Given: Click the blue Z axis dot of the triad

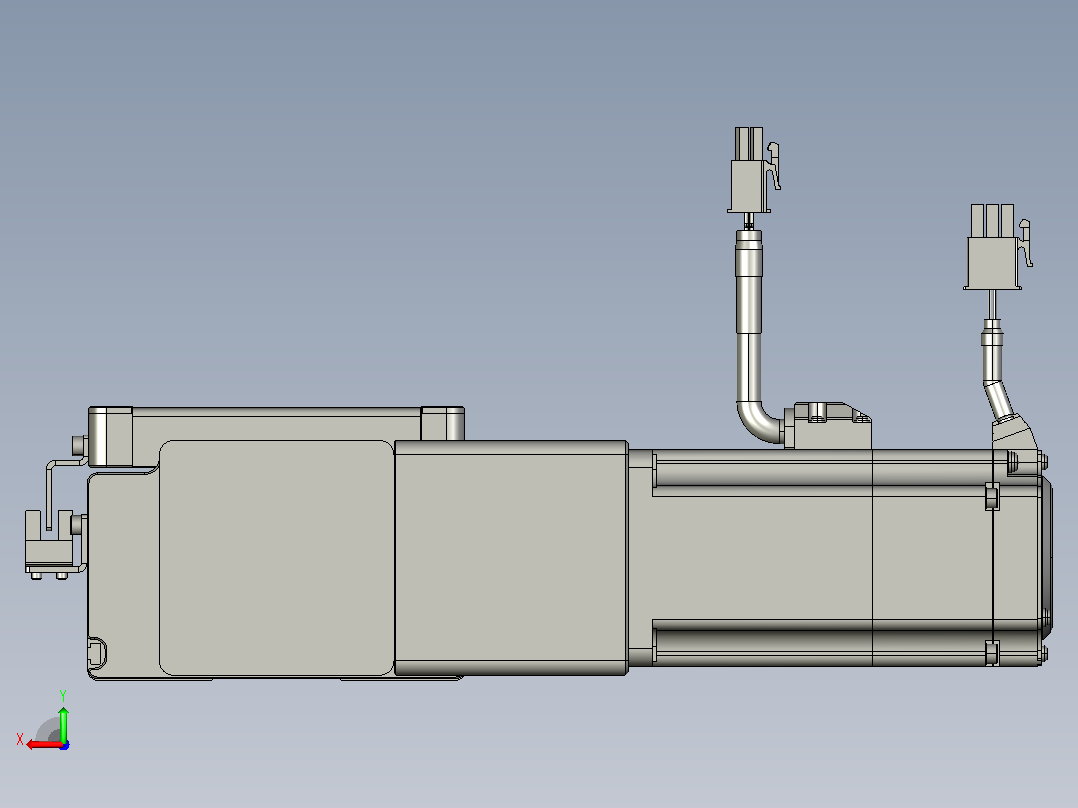Looking at the screenshot, I should pos(65,745).
